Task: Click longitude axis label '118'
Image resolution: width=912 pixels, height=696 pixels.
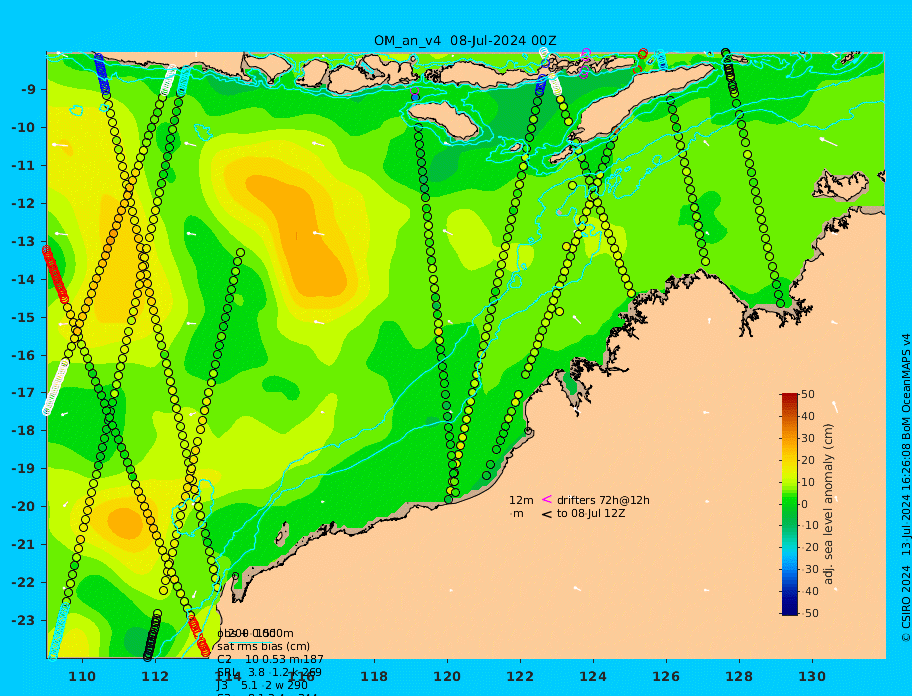Action: coord(374,677)
